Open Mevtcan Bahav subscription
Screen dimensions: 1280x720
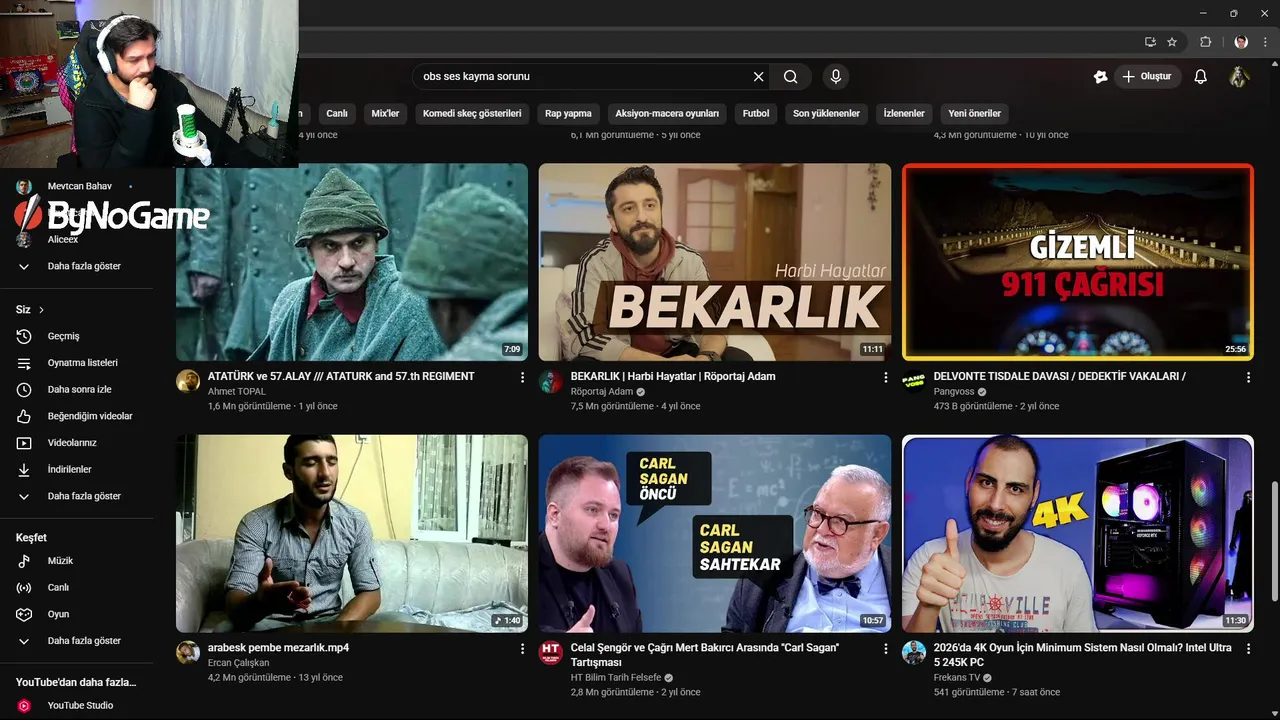[80, 186]
